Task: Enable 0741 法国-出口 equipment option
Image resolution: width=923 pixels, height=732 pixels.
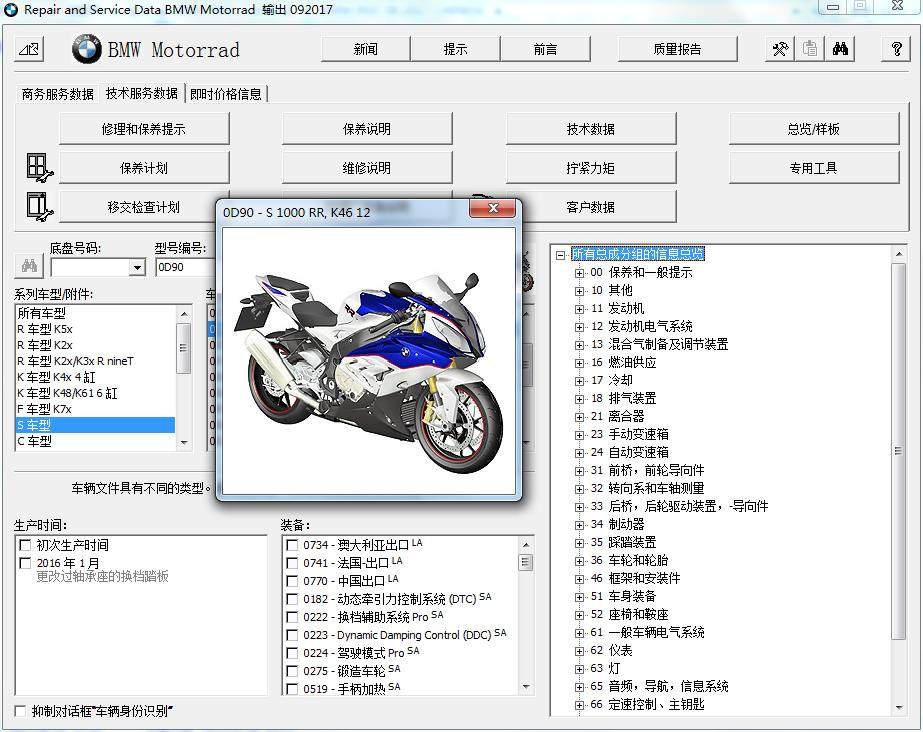Action: coord(291,563)
